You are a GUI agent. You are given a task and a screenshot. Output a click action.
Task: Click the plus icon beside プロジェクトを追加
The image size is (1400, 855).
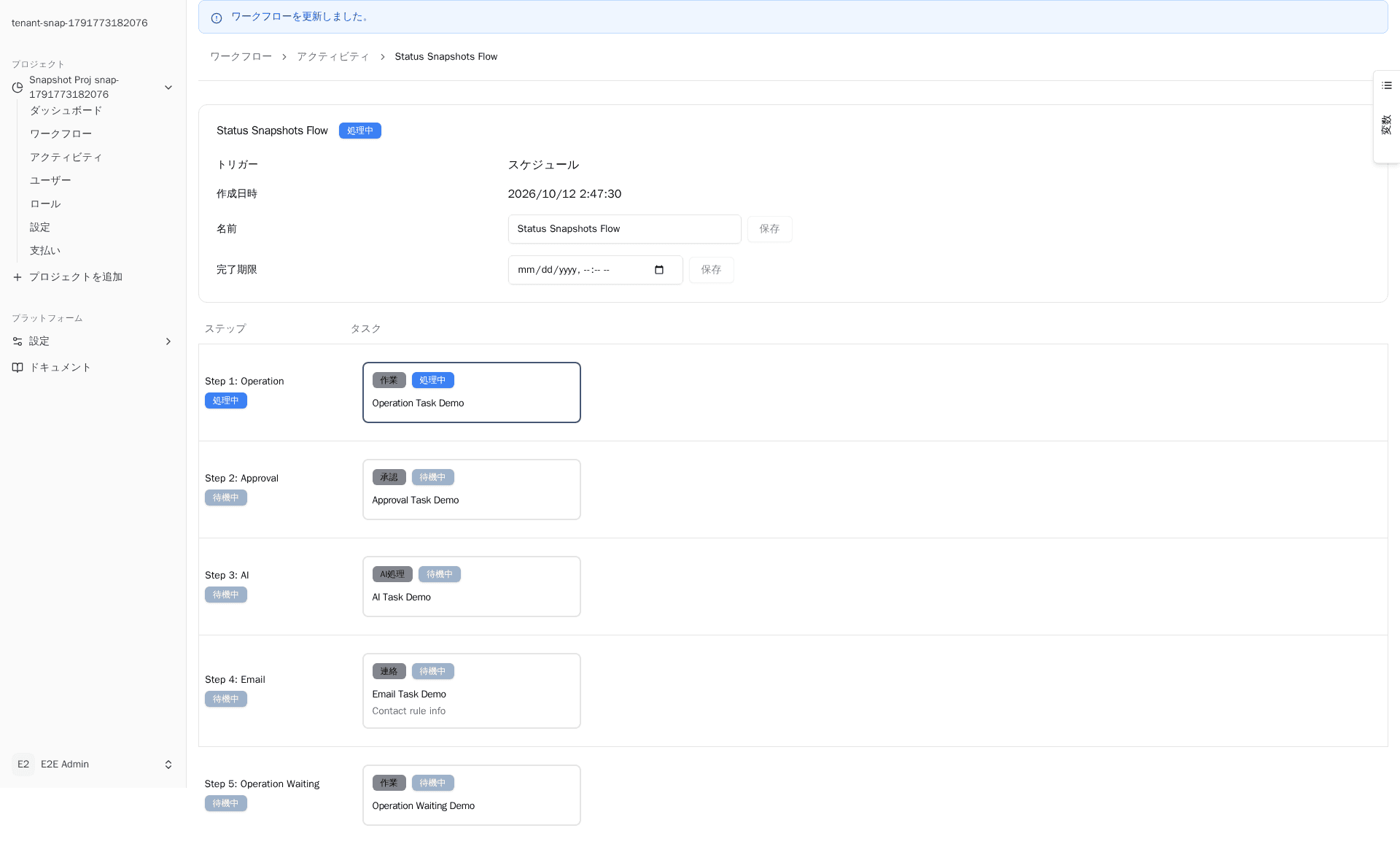17,277
